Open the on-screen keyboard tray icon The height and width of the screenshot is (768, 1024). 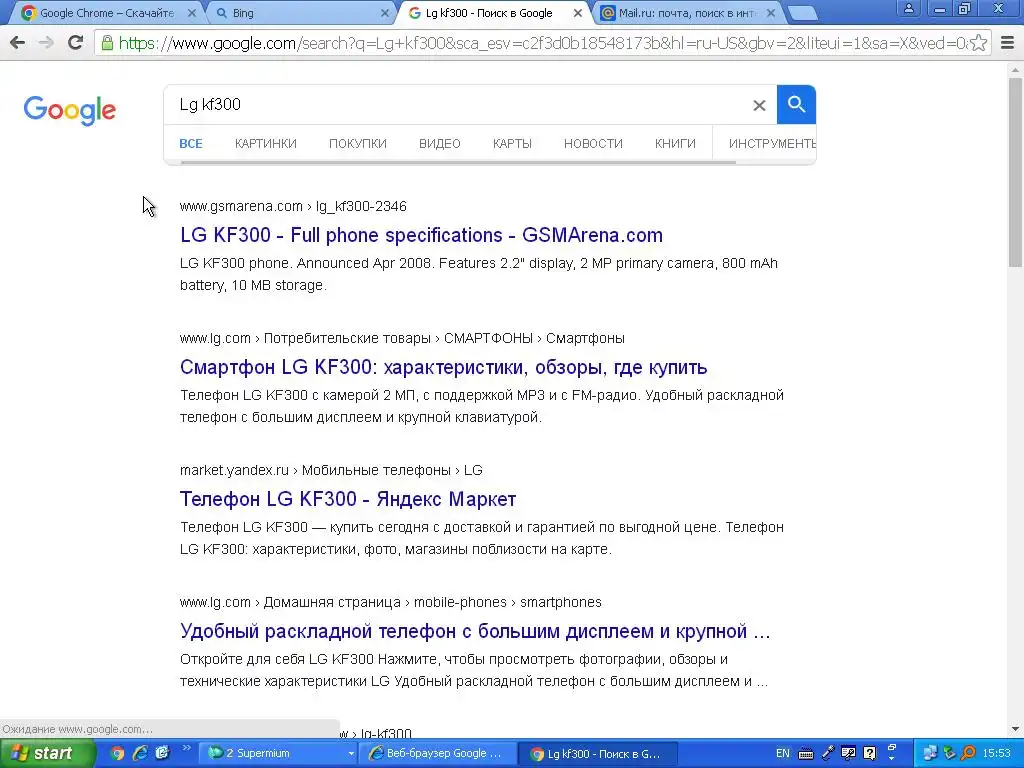[806, 754]
